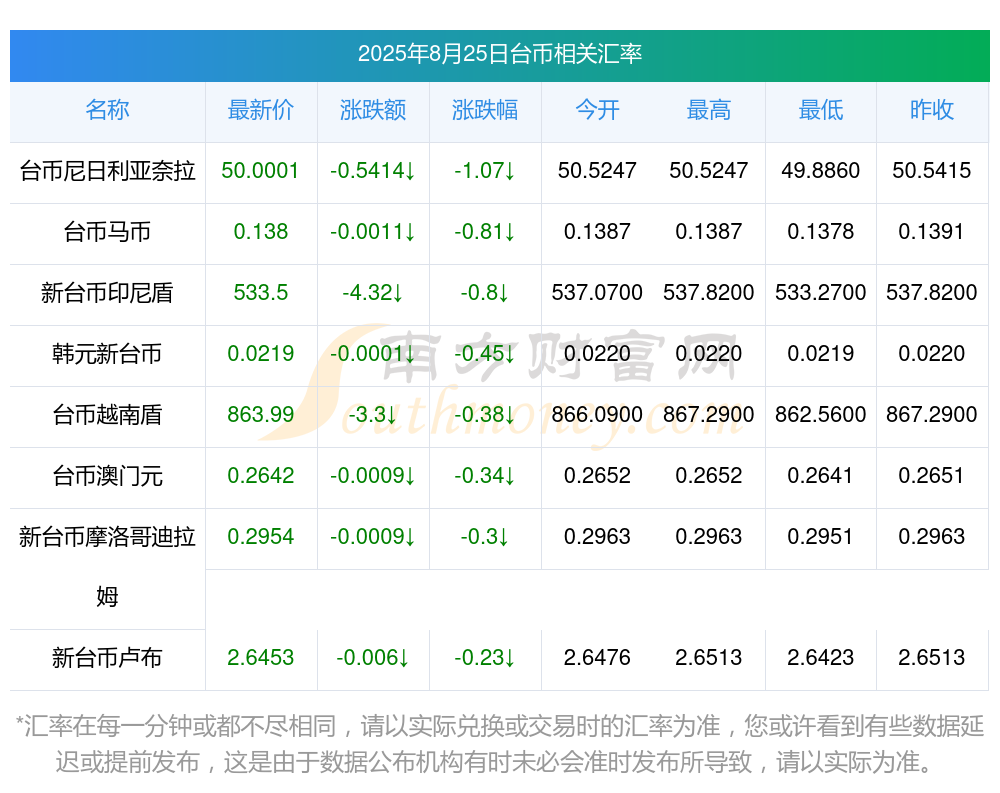
Task: Click the 最低 column header
Action: point(821,110)
